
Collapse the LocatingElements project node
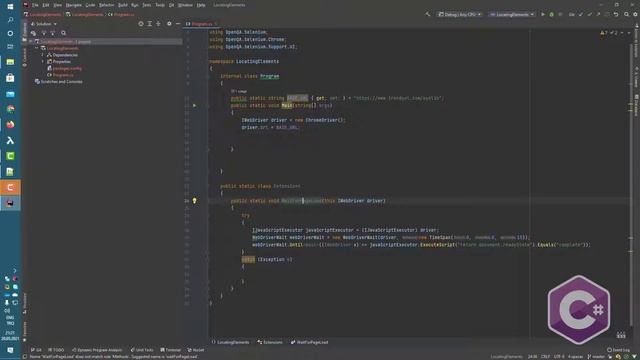pyautogui.click(x=37, y=48)
